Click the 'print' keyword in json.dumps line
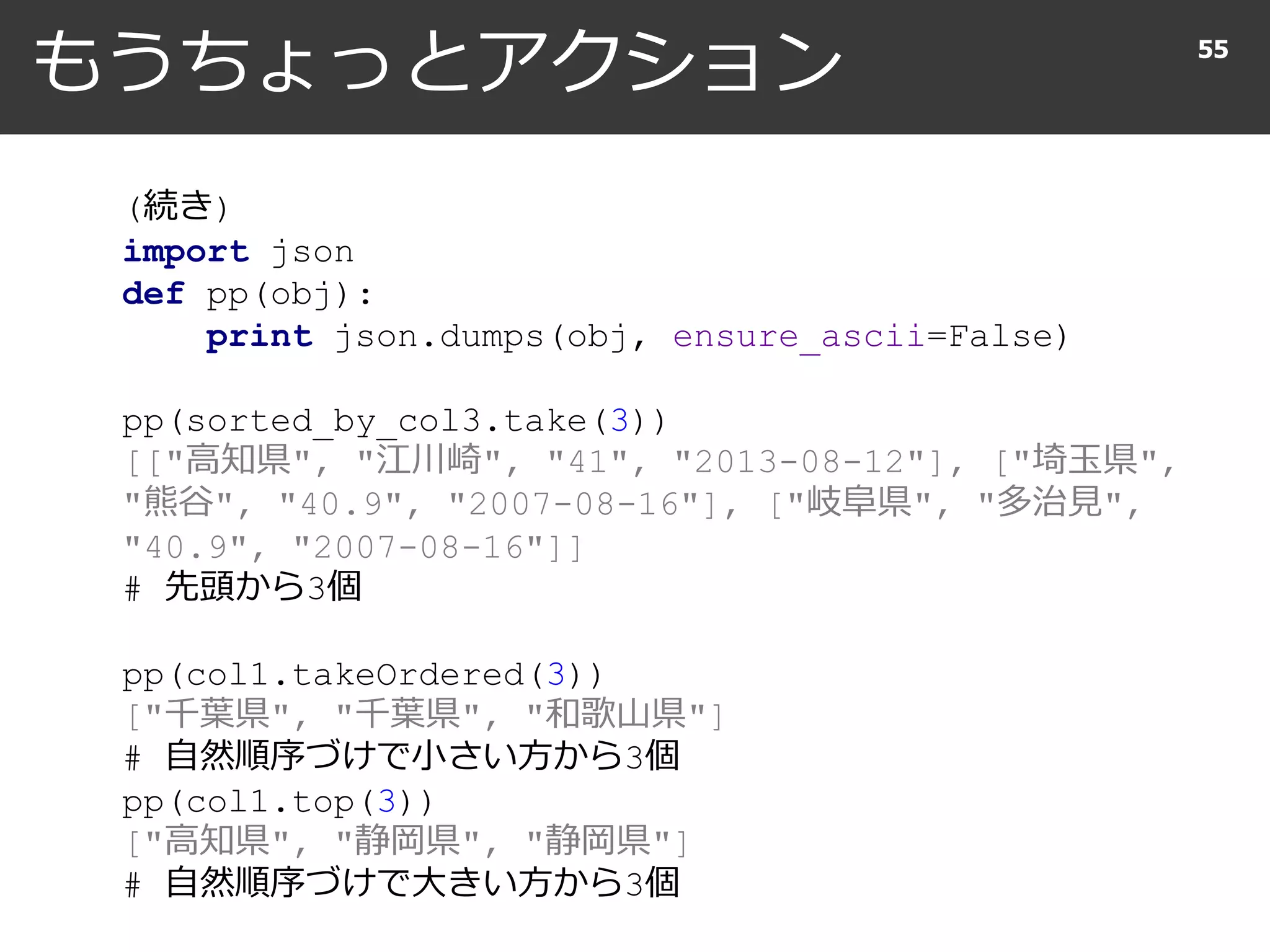 (259, 337)
